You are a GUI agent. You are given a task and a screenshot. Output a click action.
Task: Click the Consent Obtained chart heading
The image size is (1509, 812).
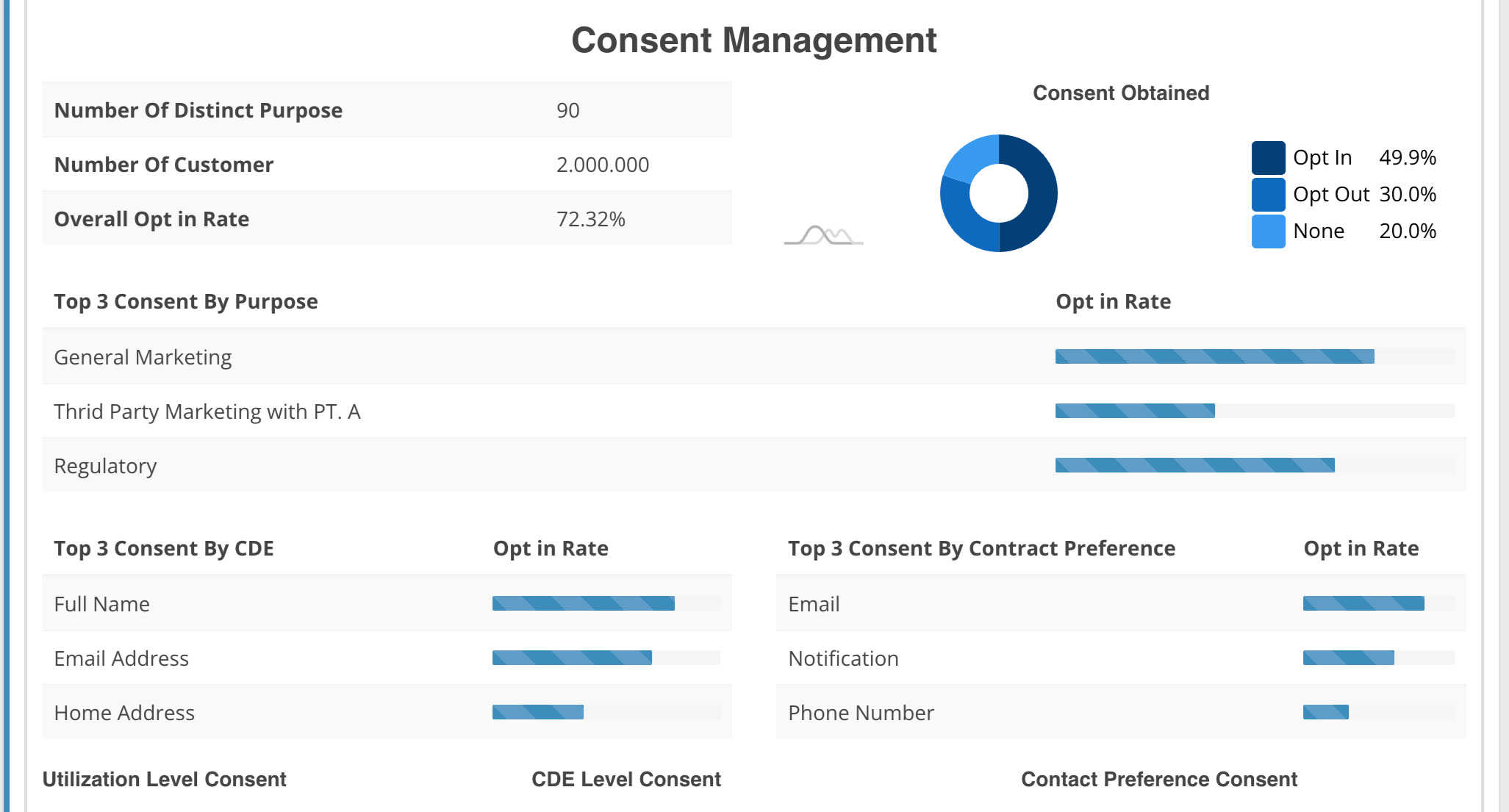[x=1121, y=93]
